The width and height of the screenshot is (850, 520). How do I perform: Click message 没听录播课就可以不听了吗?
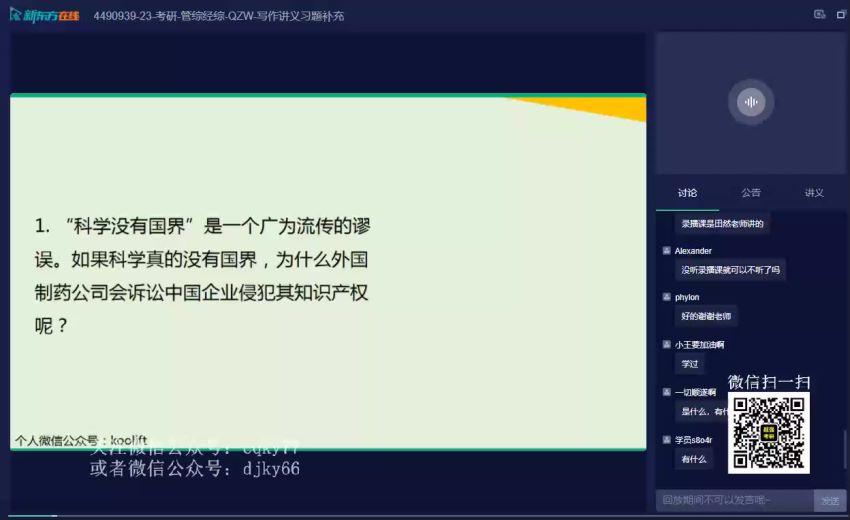pyautogui.click(x=730, y=269)
